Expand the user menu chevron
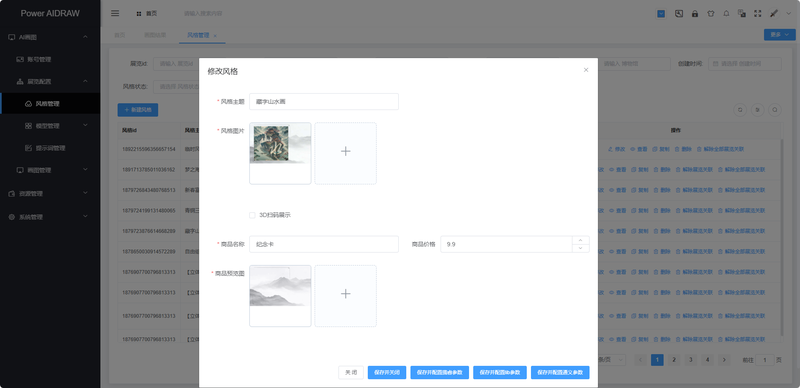 point(788,14)
